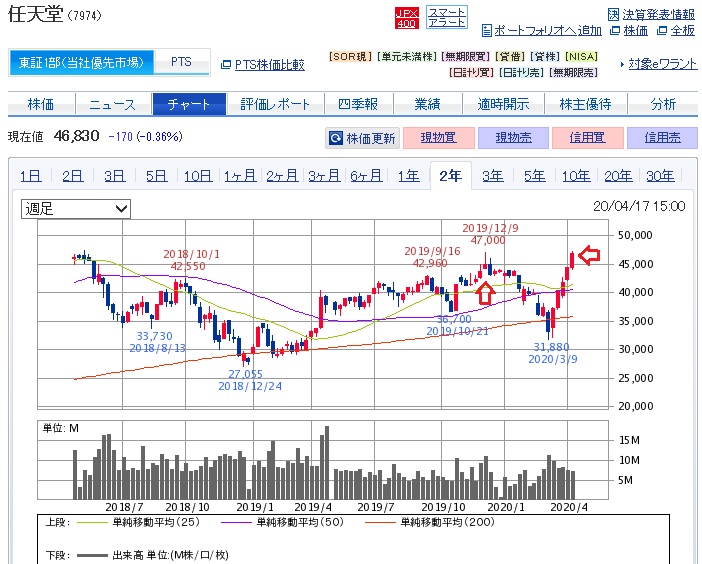
Task: Select the 10年 chart range
Action: [x=576, y=176]
